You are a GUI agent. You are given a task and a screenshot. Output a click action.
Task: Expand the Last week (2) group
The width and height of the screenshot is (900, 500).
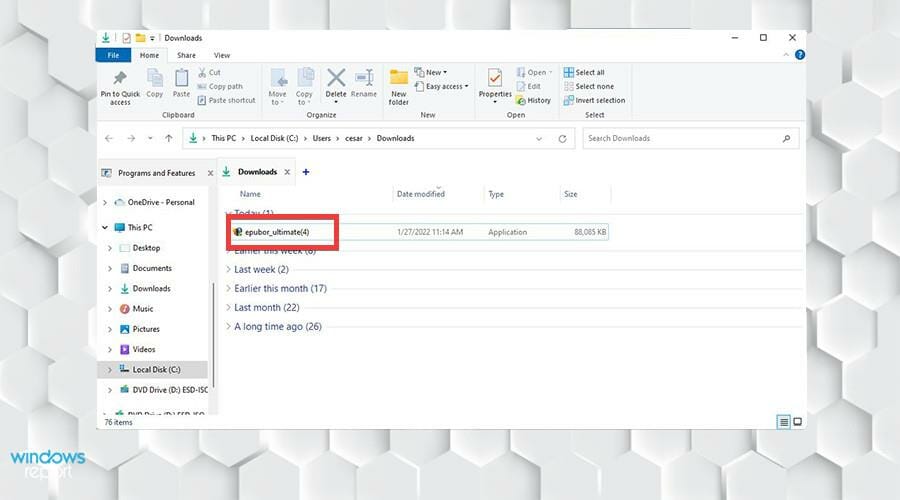[x=228, y=269]
